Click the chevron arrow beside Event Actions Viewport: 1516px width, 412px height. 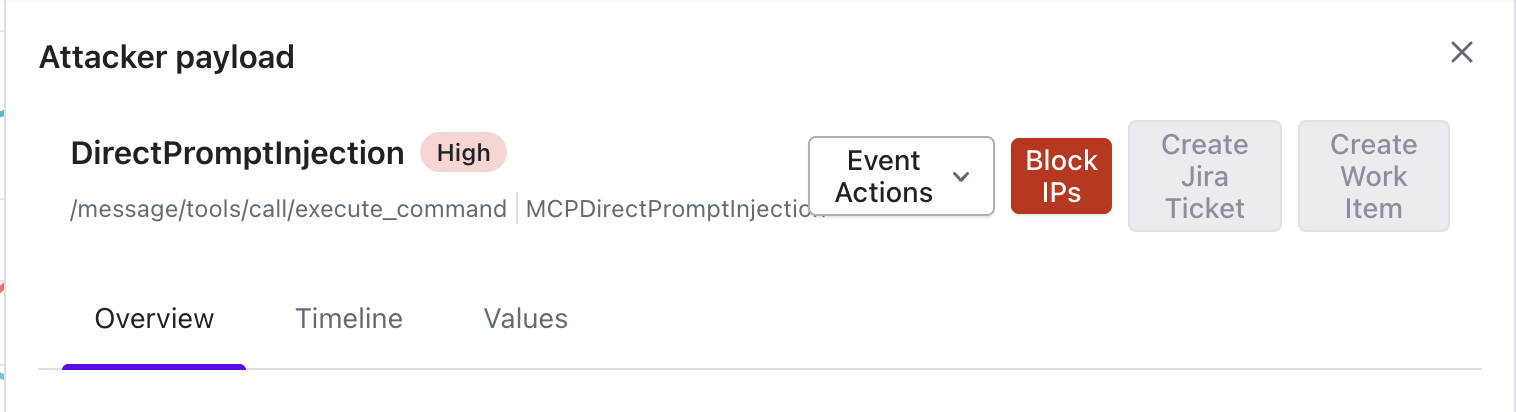961,177
